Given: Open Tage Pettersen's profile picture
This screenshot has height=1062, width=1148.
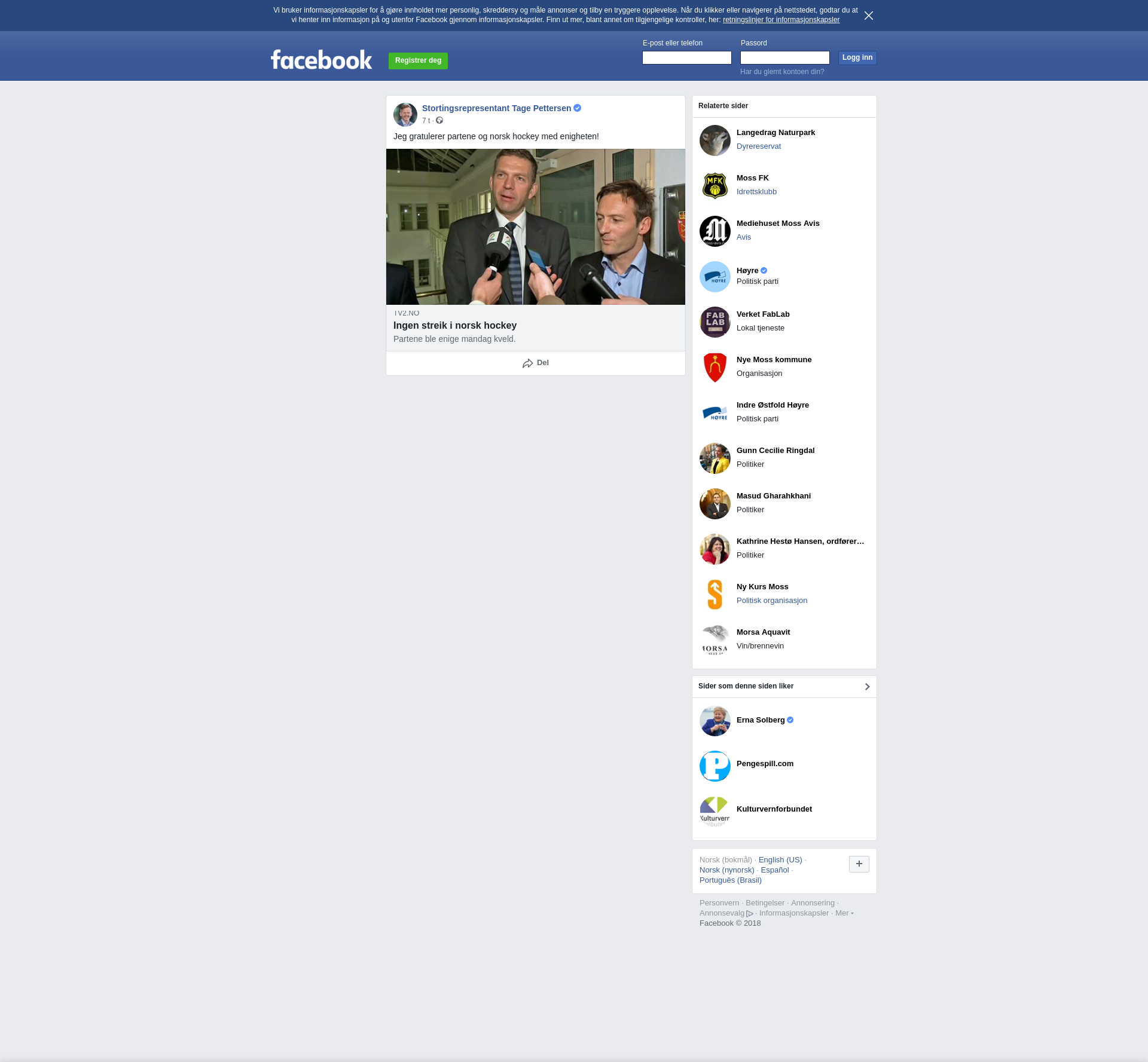Looking at the screenshot, I should point(405,114).
